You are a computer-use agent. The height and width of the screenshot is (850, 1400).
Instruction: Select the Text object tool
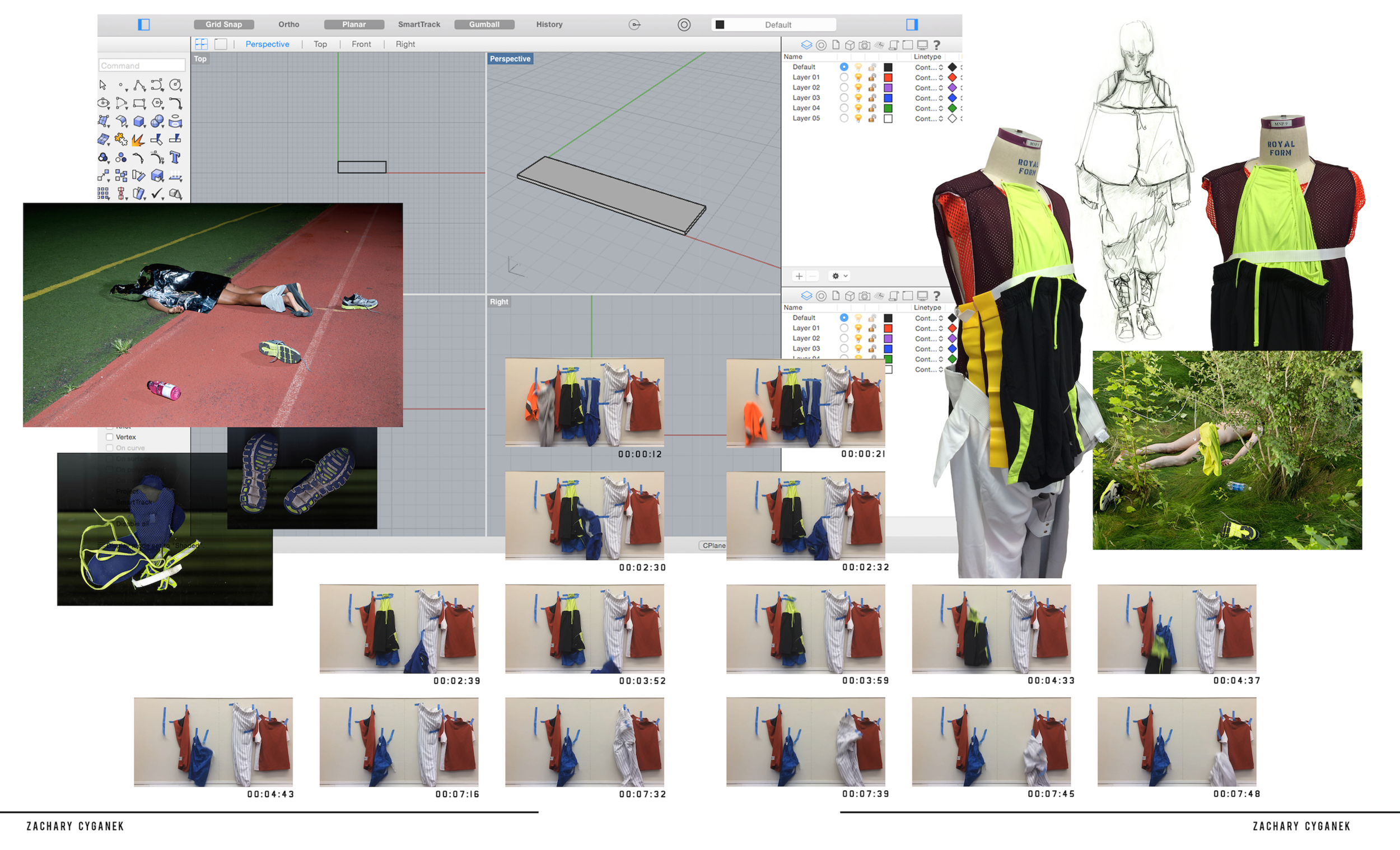click(x=175, y=157)
